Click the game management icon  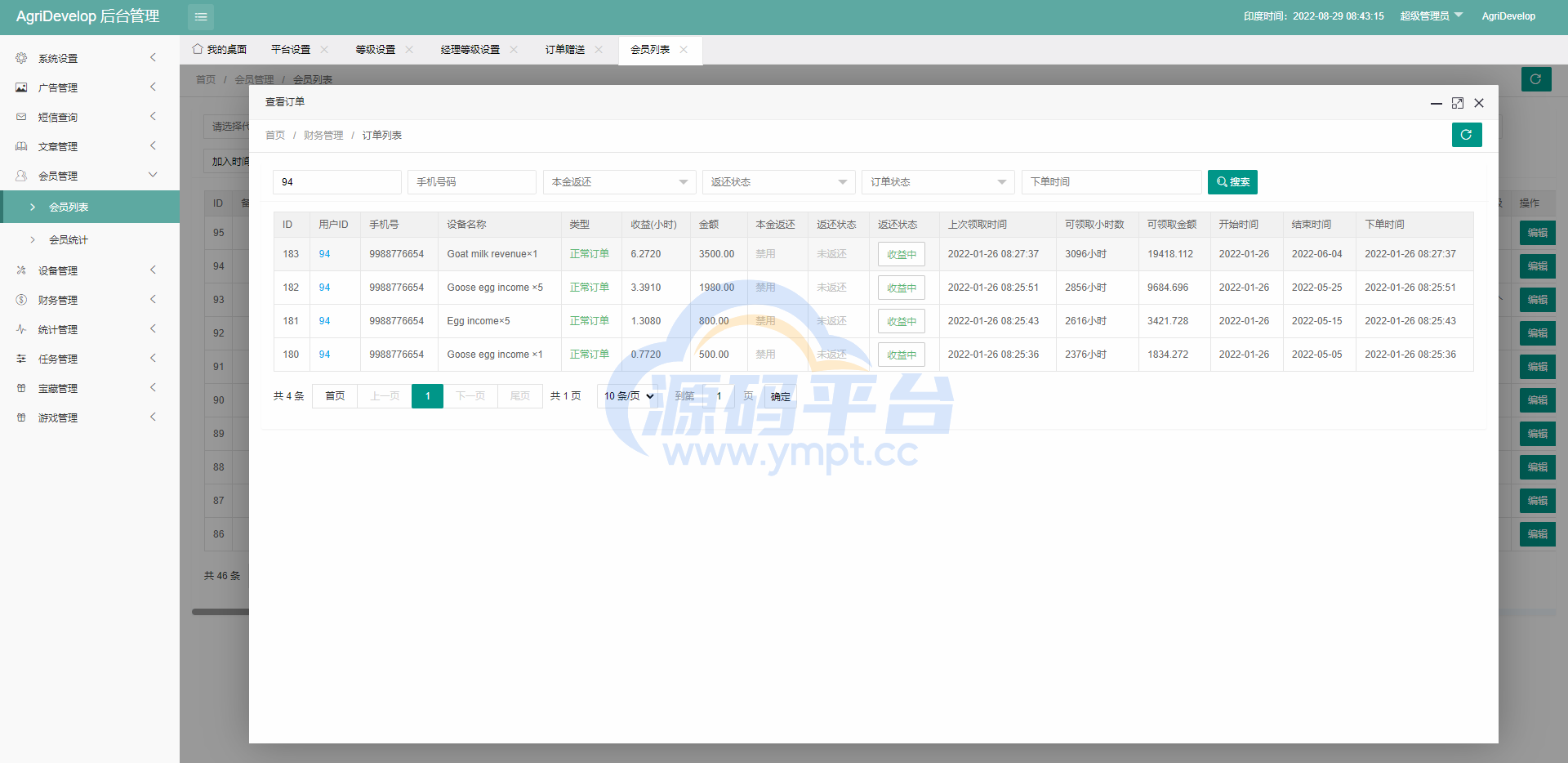pyautogui.click(x=21, y=417)
